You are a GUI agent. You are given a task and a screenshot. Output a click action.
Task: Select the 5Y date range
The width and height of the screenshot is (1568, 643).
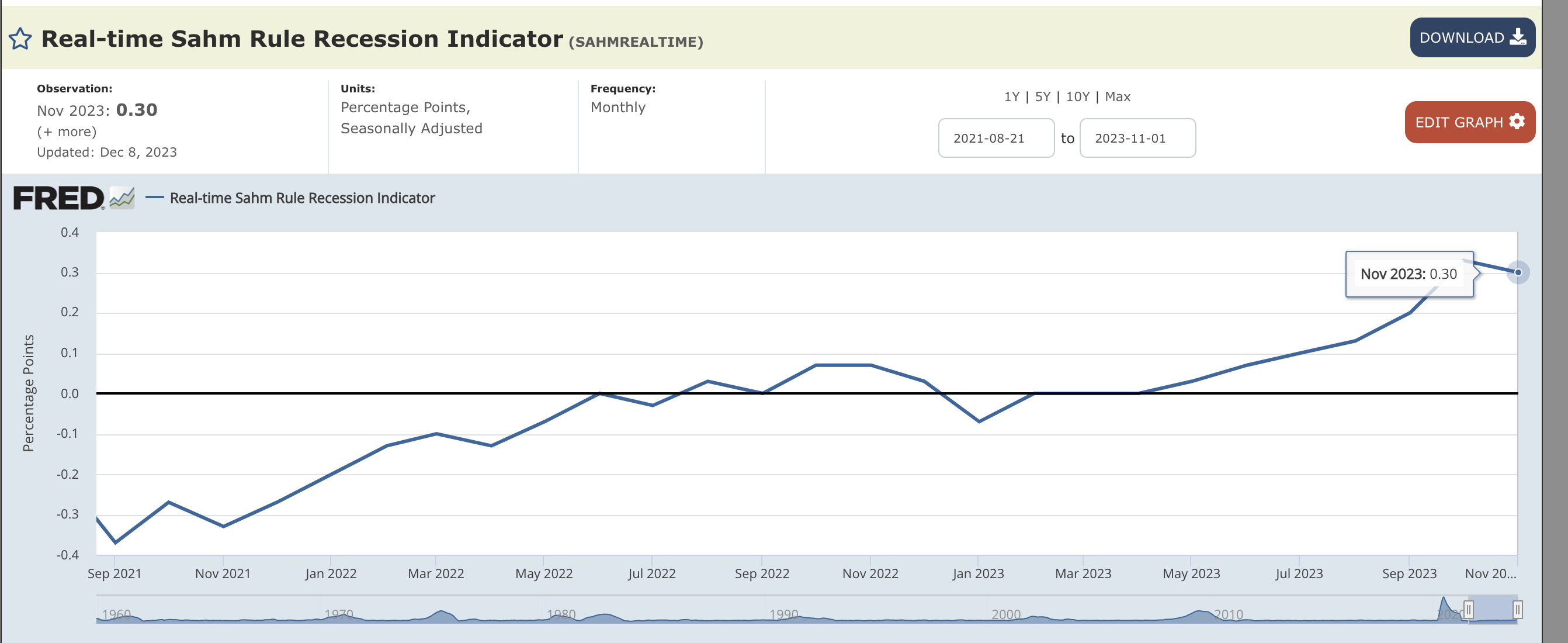[1042, 97]
